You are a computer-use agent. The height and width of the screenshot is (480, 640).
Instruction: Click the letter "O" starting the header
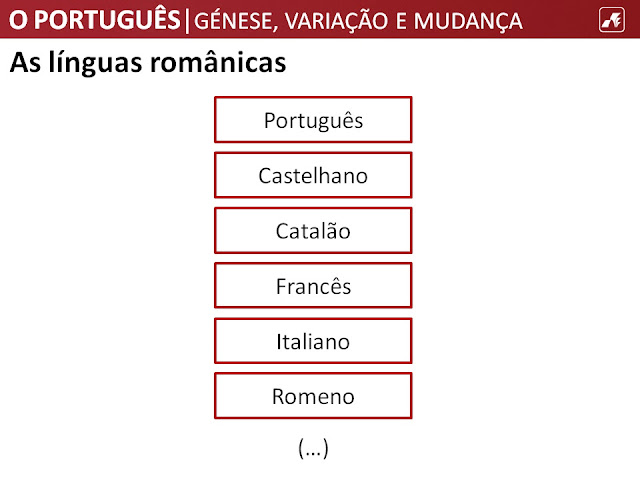(x=17, y=20)
